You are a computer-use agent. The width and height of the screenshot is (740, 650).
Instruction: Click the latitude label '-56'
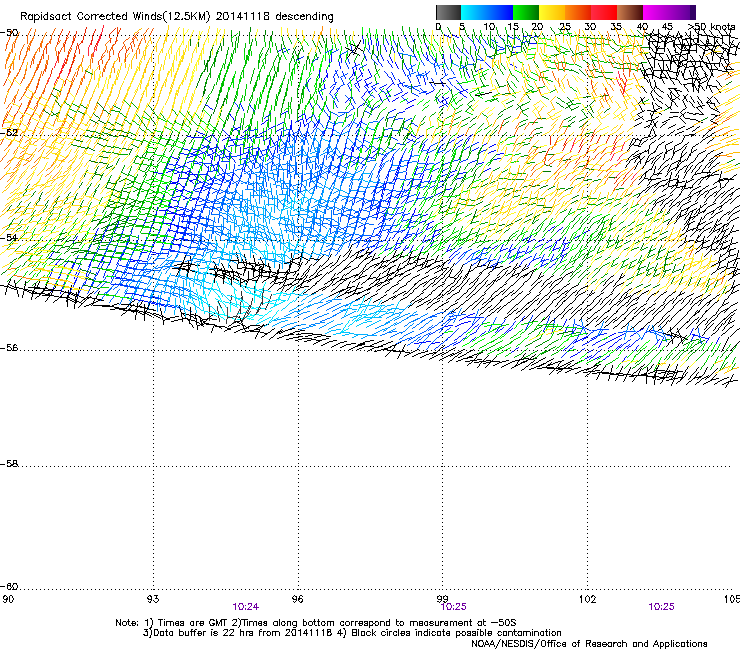[x=9, y=348]
